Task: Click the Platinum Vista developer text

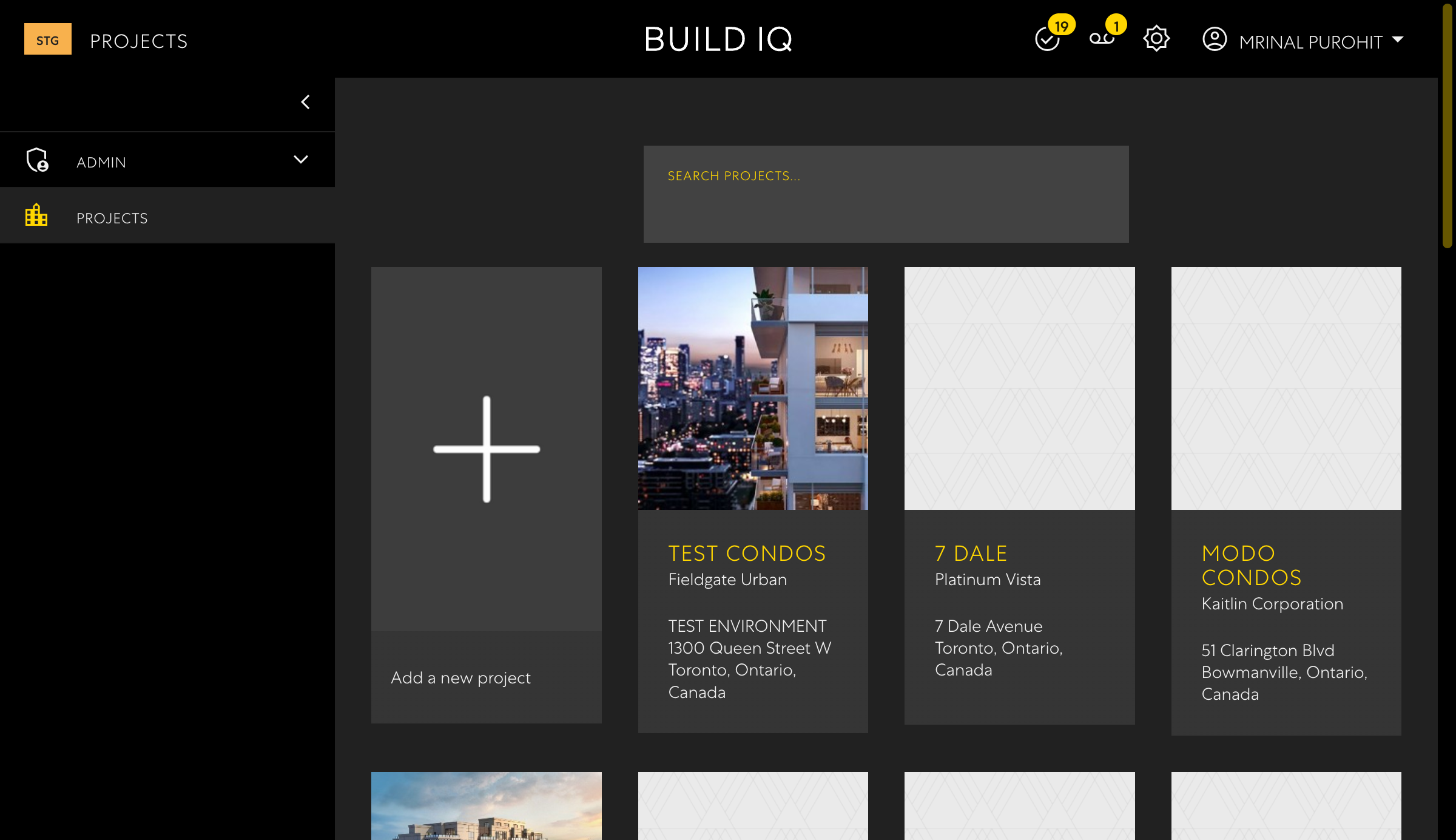Action: [x=988, y=579]
